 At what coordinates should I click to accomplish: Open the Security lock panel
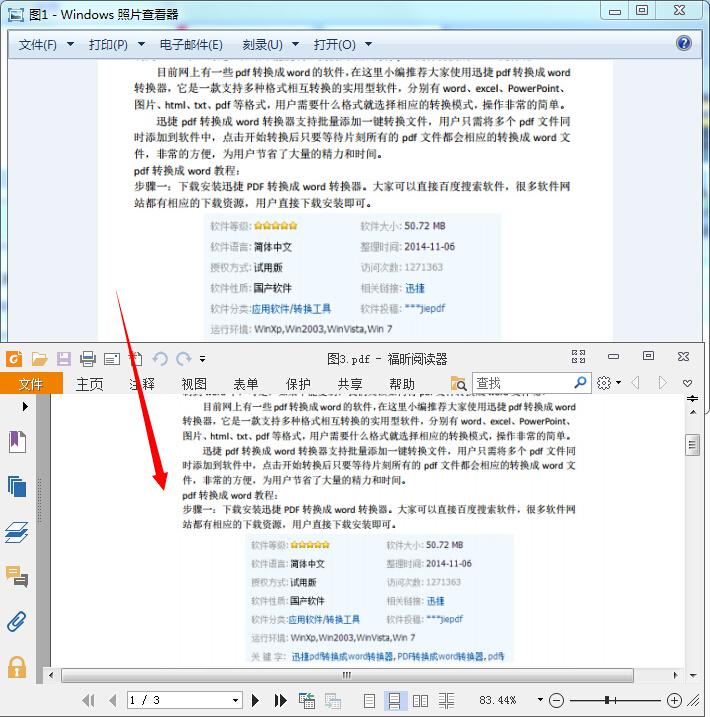[17, 667]
